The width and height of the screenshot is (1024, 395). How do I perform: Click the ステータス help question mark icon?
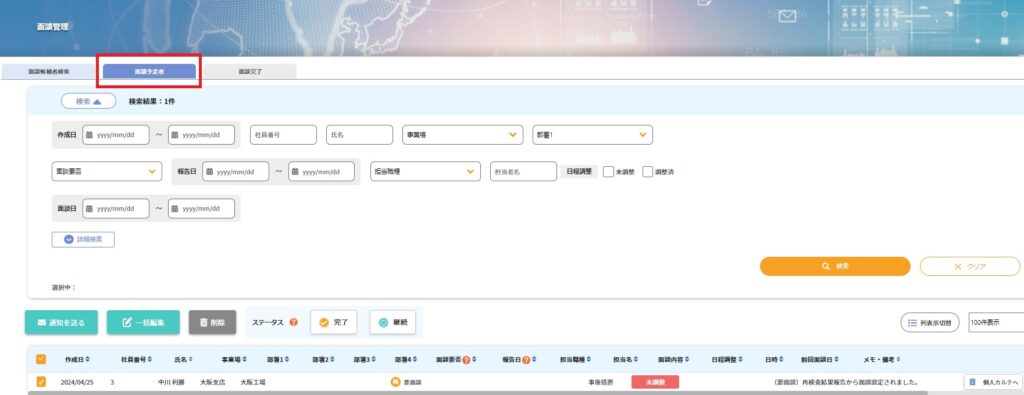[x=293, y=323]
